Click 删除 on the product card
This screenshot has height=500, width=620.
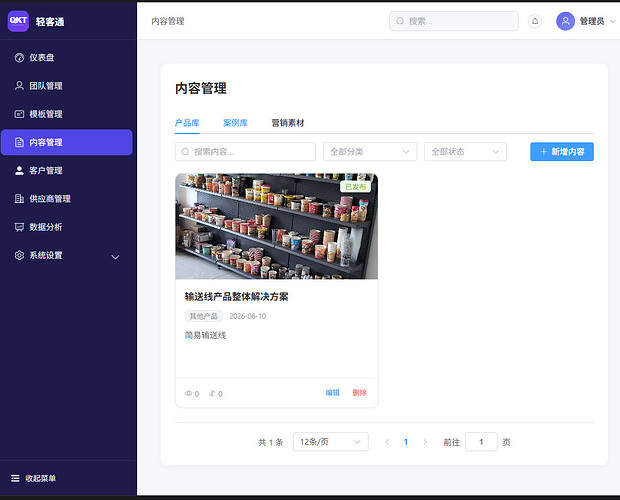click(359, 393)
